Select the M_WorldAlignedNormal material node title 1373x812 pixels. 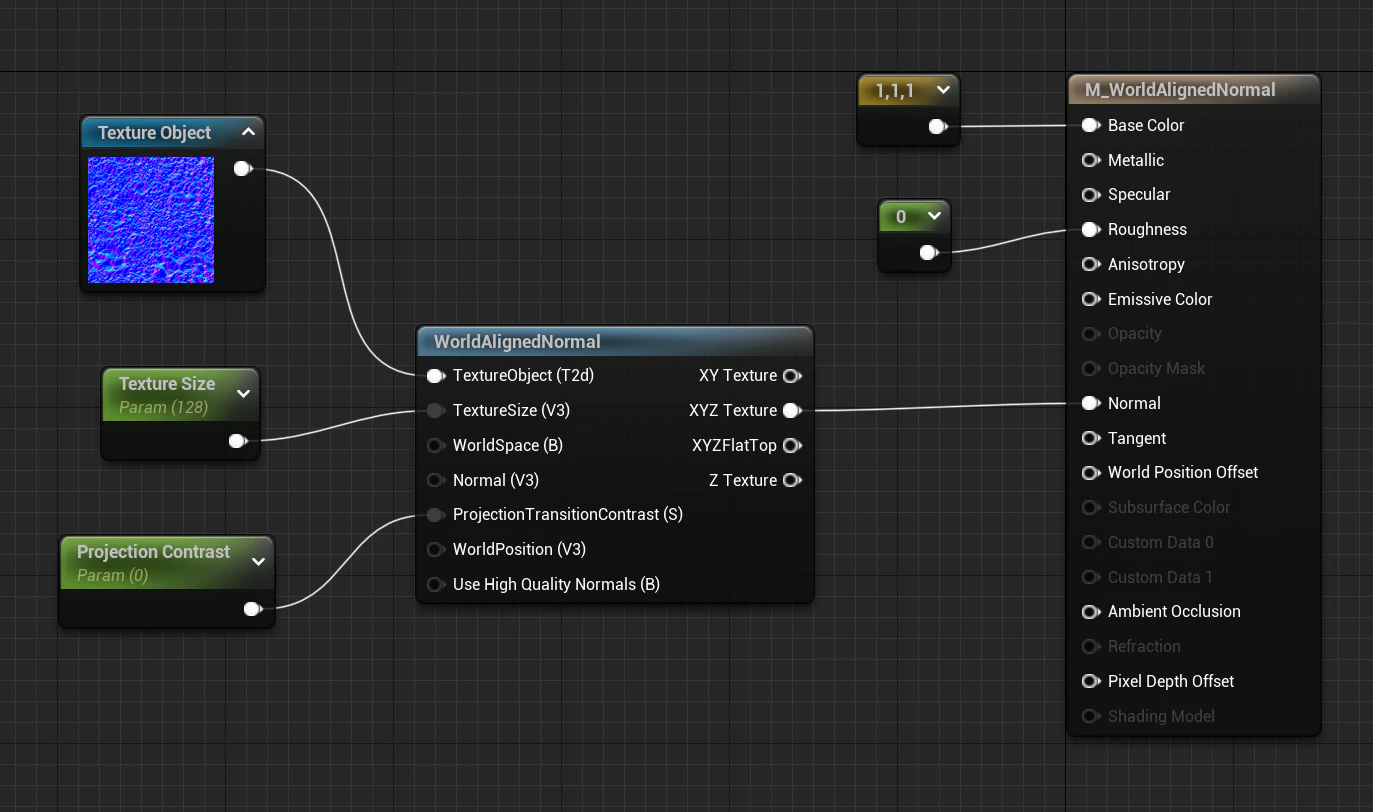coord(1180,89)
